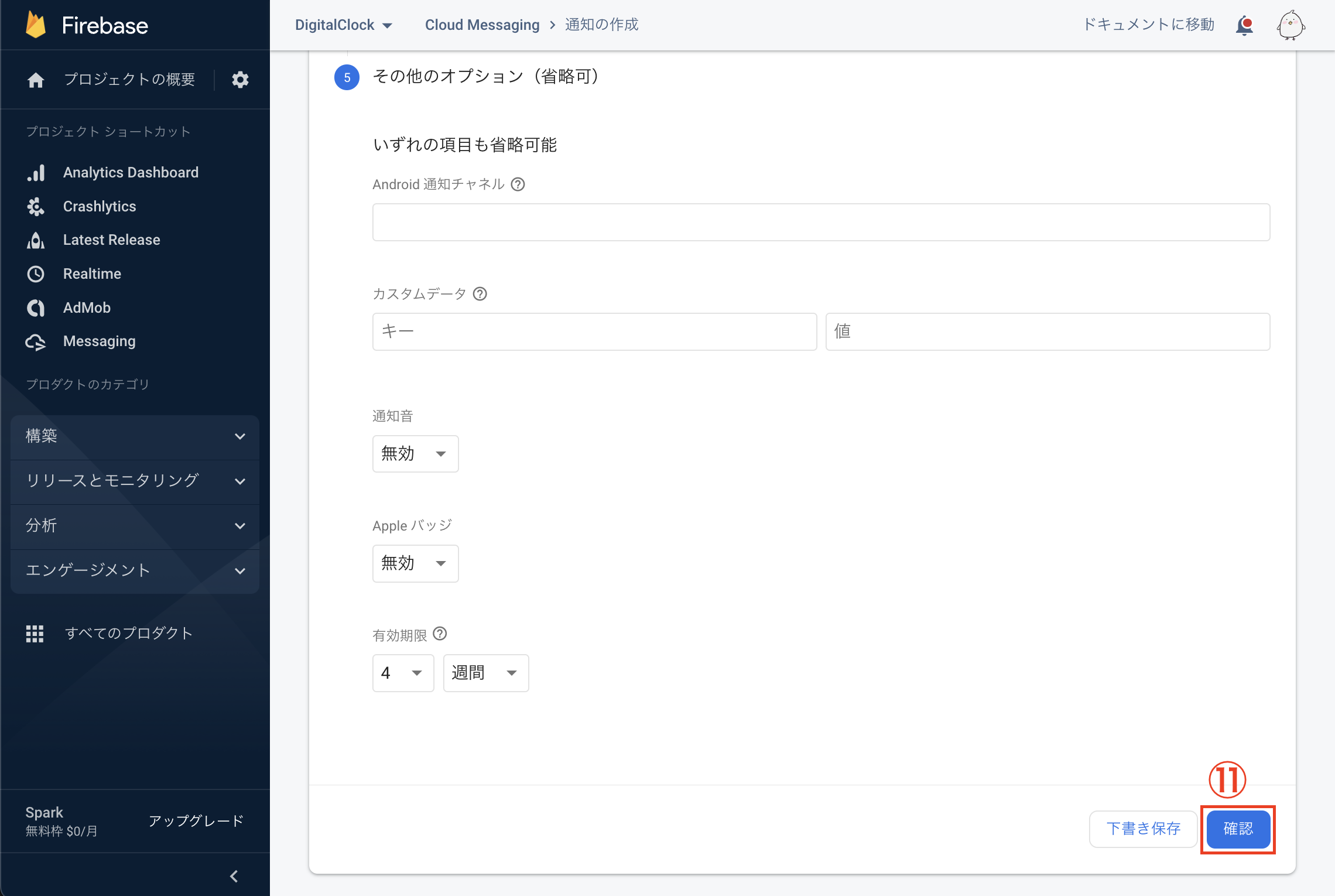This screenshot has width=1335, height=896.
Task: Click the 確認 confirm button
Action: [1238, 828]
